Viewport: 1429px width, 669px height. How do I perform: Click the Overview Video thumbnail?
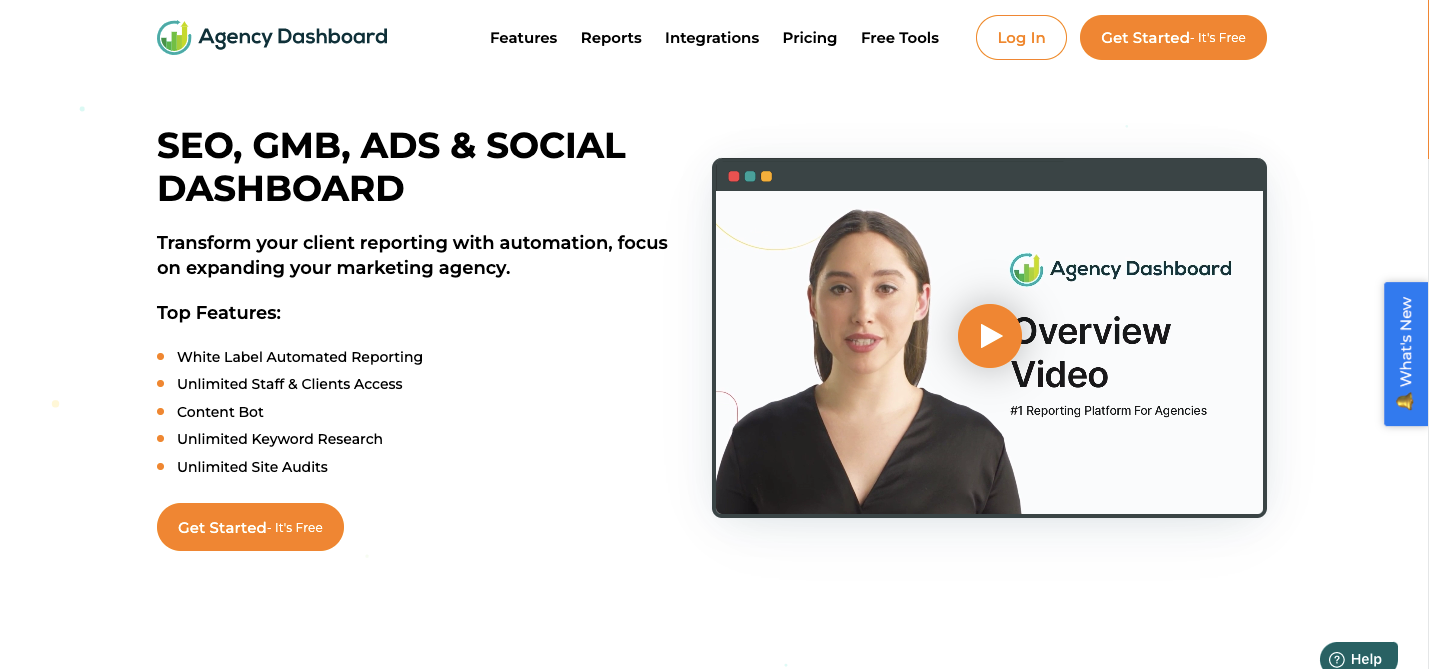point(989,352)
